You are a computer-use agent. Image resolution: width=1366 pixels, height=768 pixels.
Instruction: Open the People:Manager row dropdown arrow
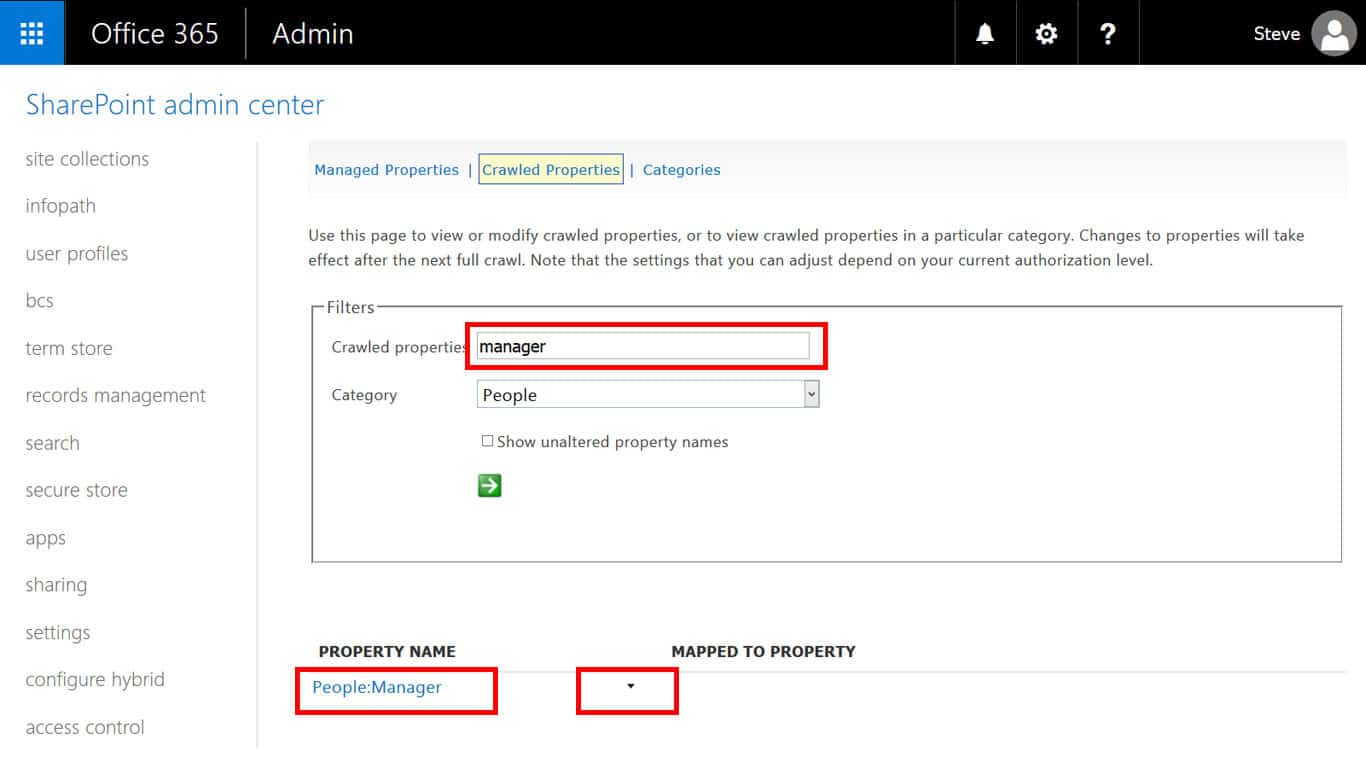[x=630, y=686]
